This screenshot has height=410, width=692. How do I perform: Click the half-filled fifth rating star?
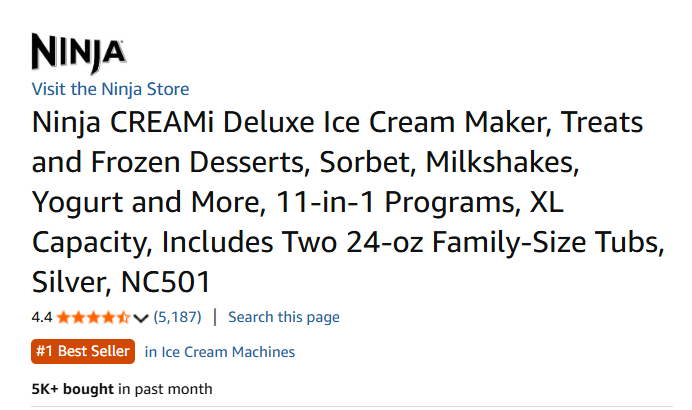123,318
